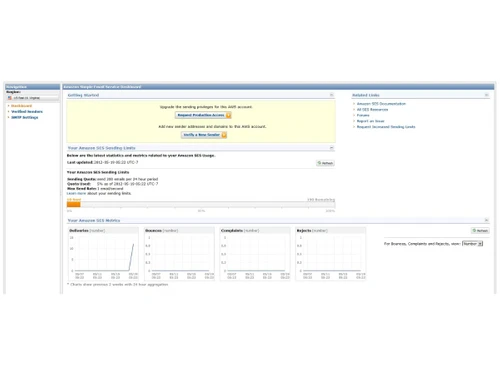Collapse the Related Links section
The image size is (500, 375).
click(x=487, y=95)
